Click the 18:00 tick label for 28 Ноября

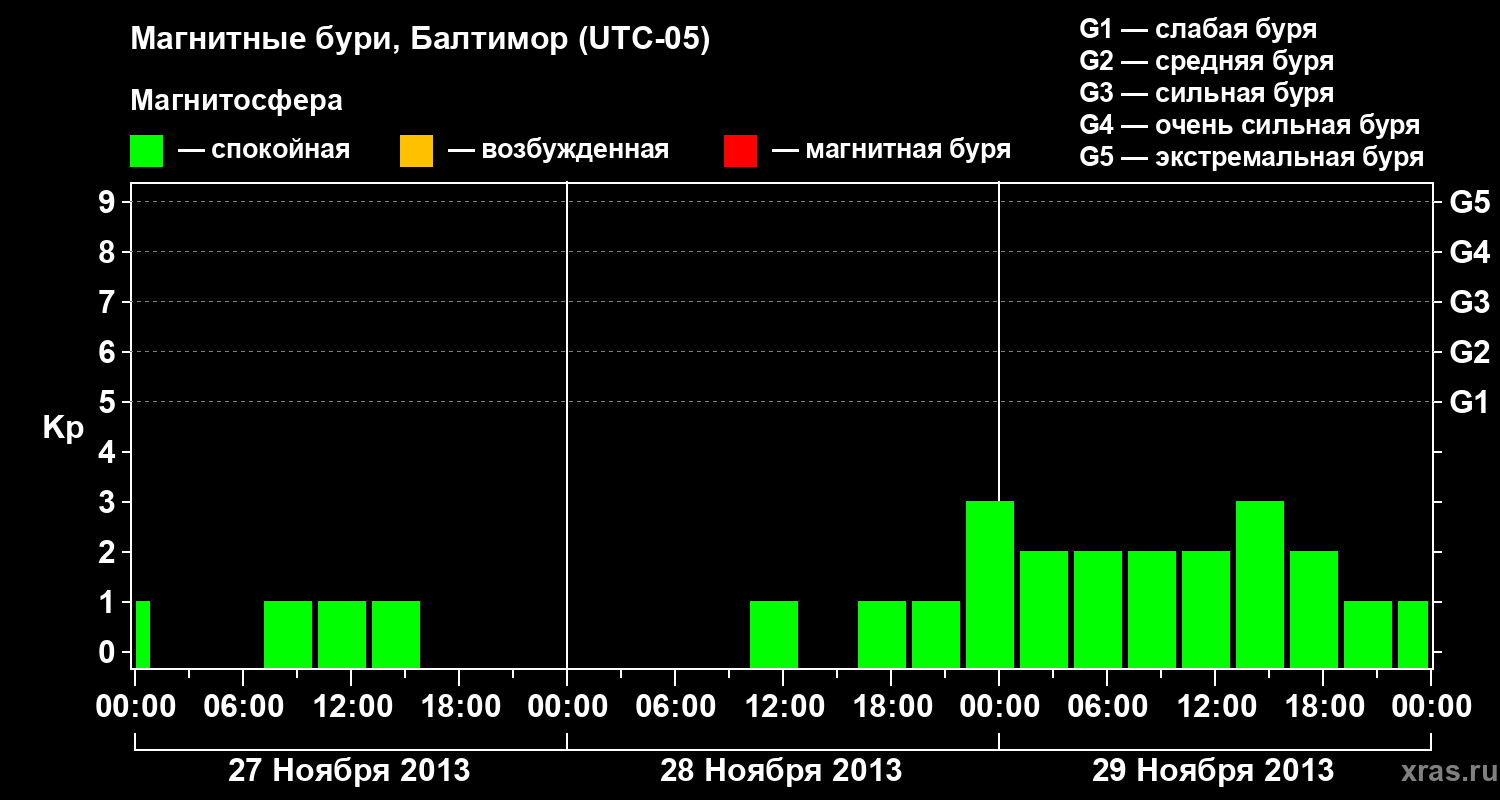pyautogui.click(x=891, y=707)
